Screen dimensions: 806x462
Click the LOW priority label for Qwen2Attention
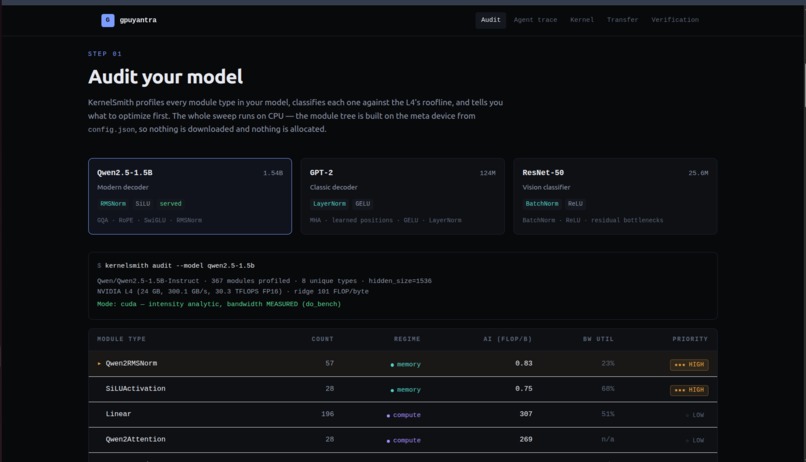tap(694, 440)
